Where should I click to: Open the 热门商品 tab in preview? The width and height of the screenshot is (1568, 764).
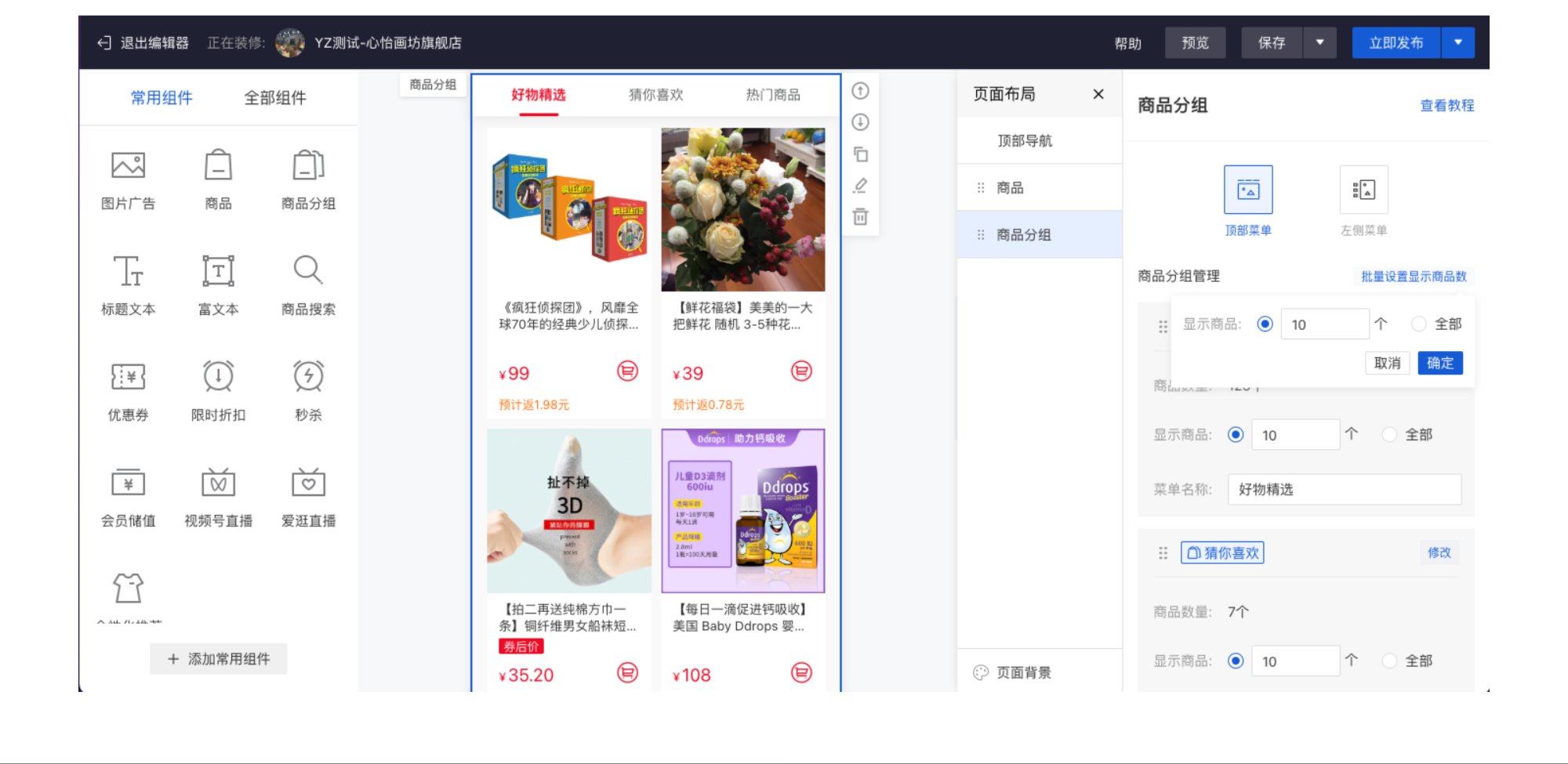tap(771, 95)
